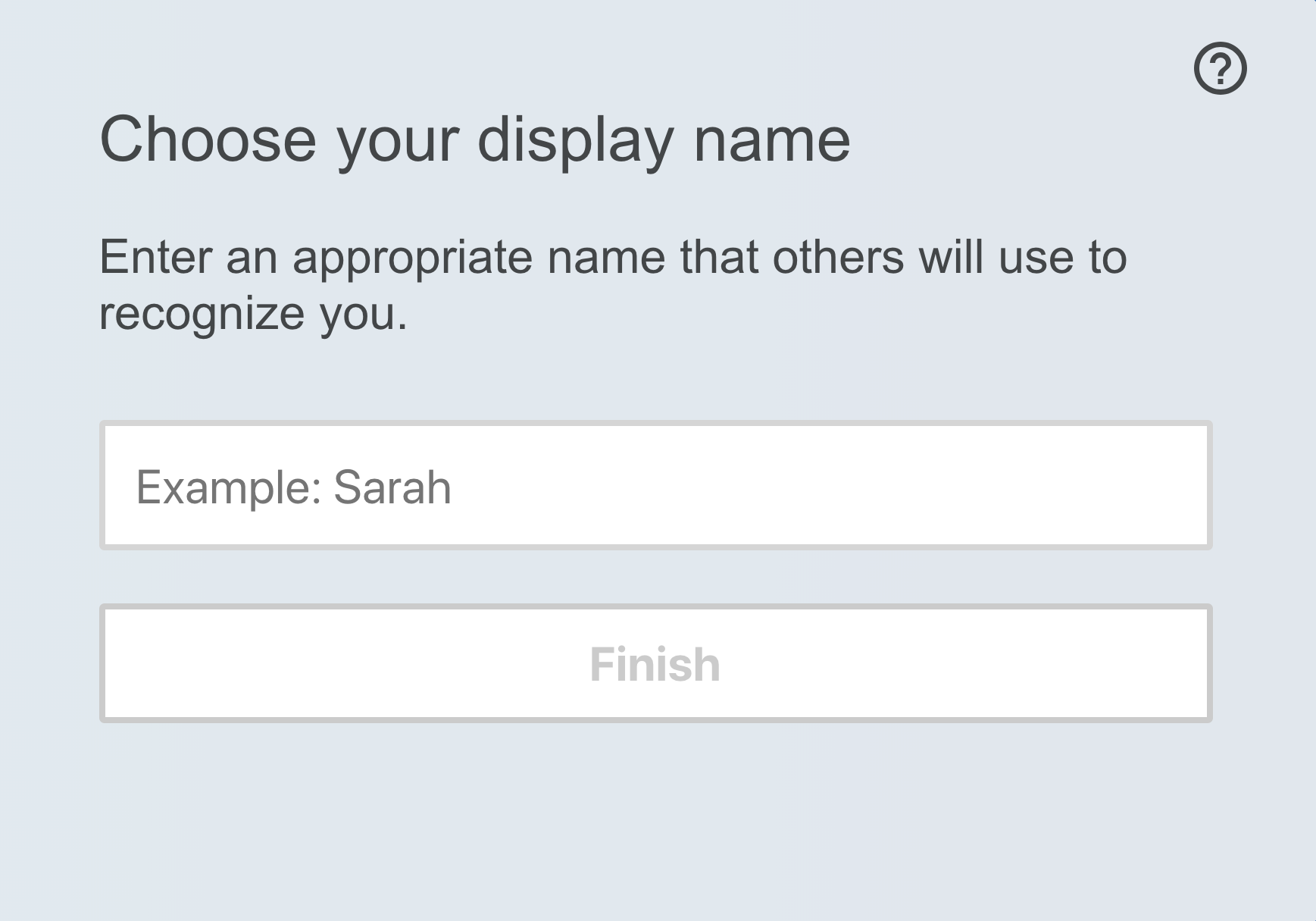Click the circled question mark icon

1220,68
